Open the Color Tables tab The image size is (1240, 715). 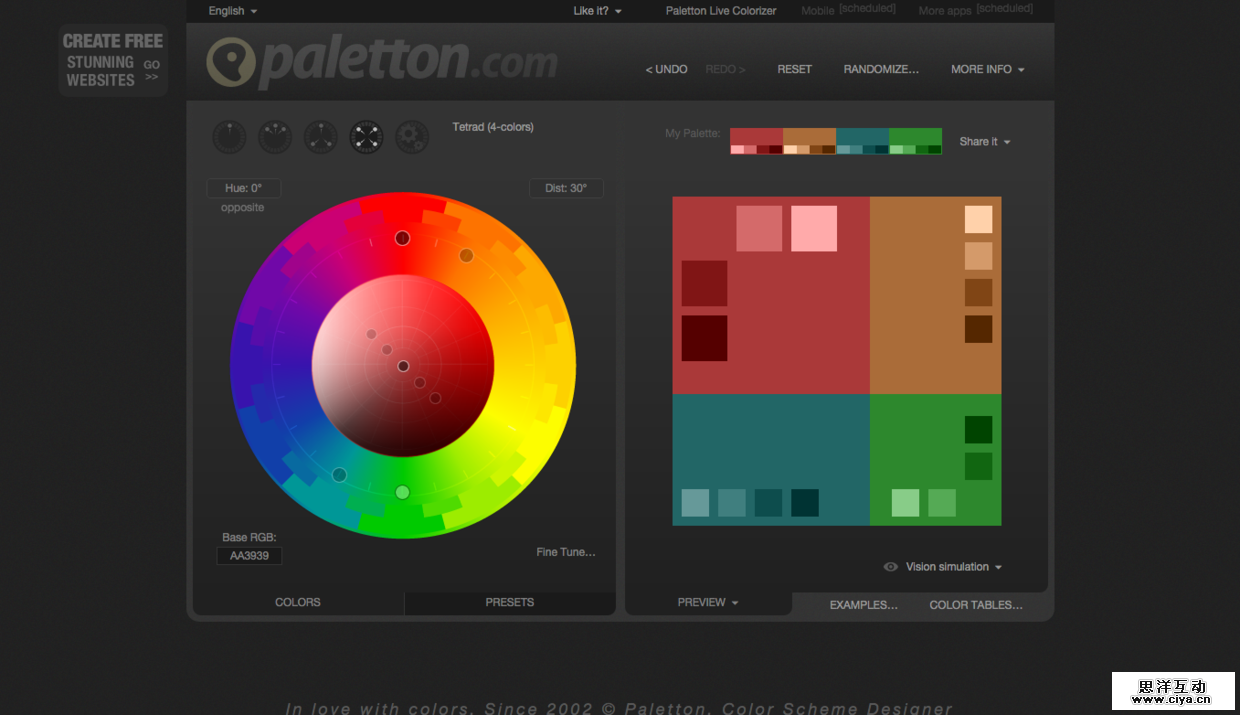pos(975,605)
